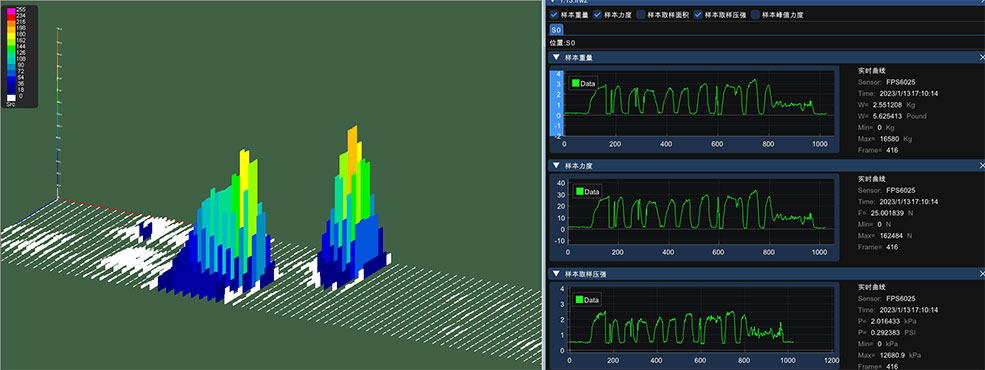Click green Data legend in 样本力度 chart

tap(587, 192)
